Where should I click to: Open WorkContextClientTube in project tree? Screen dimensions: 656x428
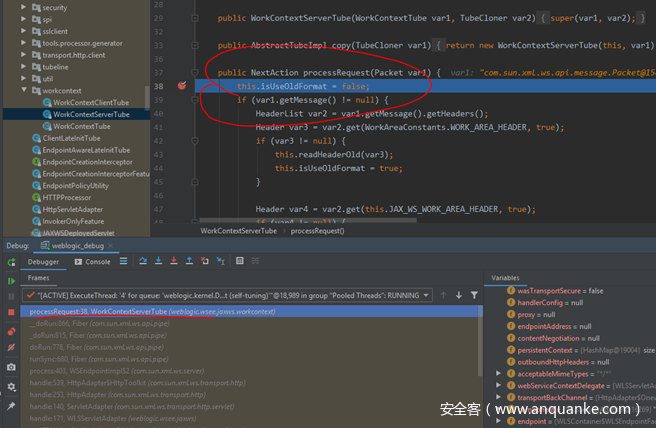pos(90,102)
